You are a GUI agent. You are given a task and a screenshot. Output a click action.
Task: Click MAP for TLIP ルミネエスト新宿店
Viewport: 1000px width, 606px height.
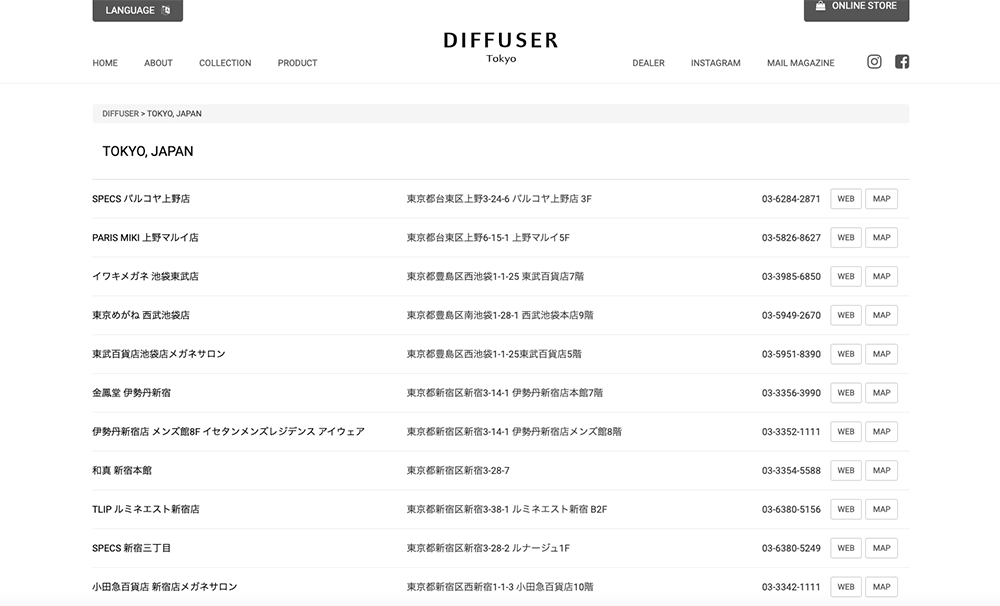coord(881,509)
